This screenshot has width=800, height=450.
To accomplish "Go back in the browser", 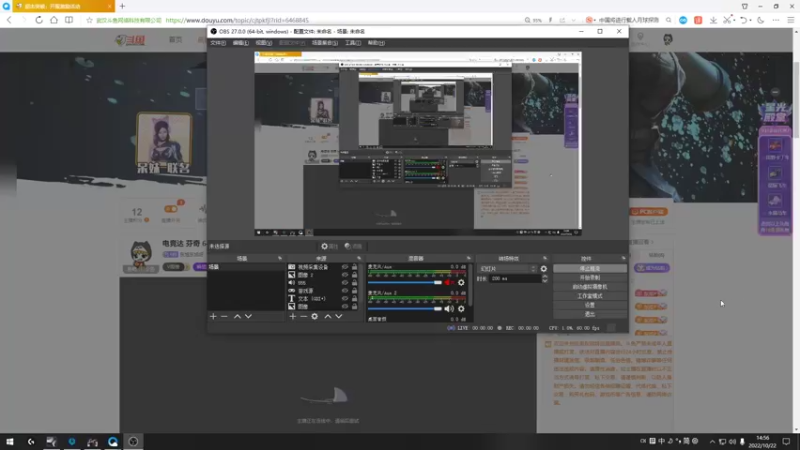I will (9, 20).
